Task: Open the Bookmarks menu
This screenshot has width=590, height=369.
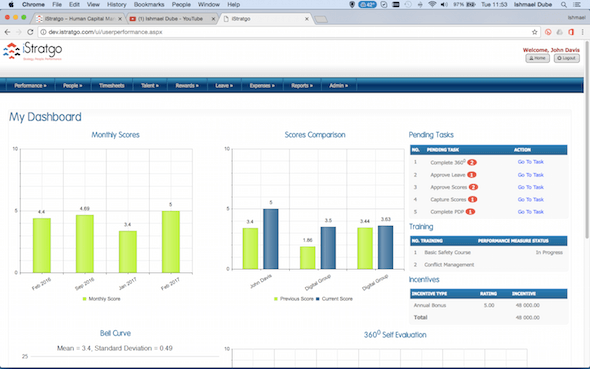Action: point(149,5)
